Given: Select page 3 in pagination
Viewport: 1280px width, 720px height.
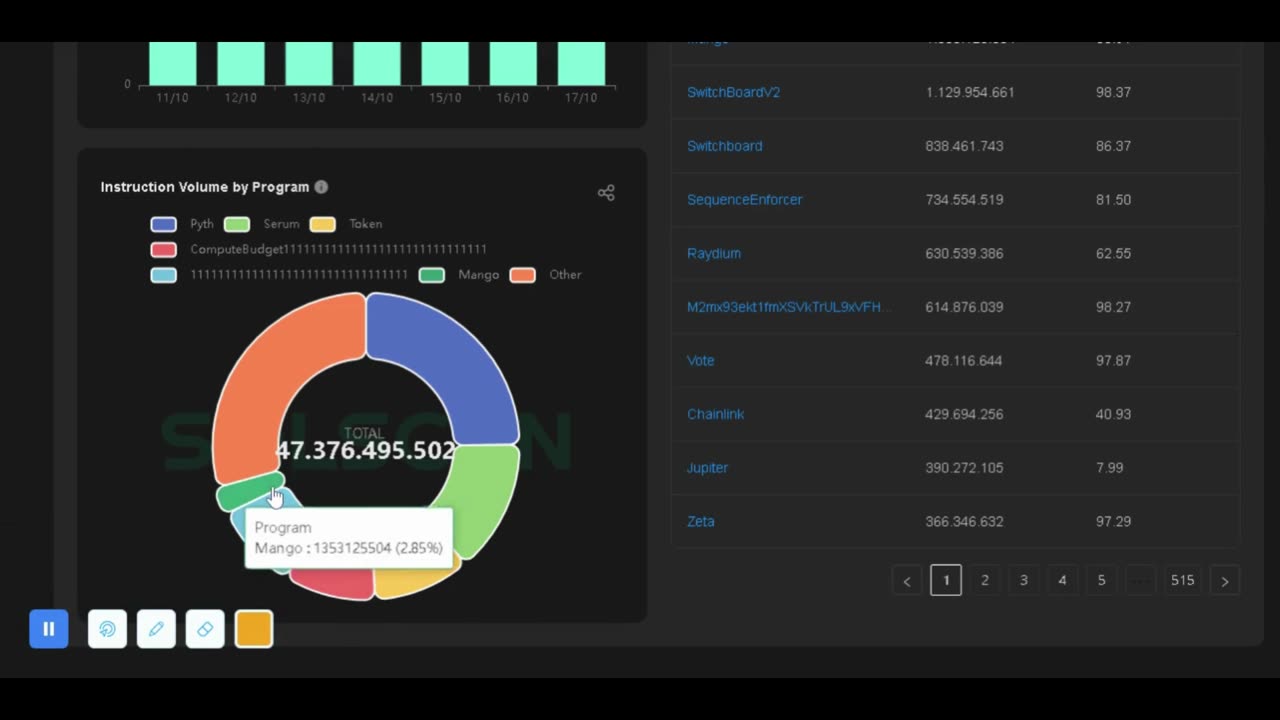Looking at the screenshot, I should [x=1024, y=580].
